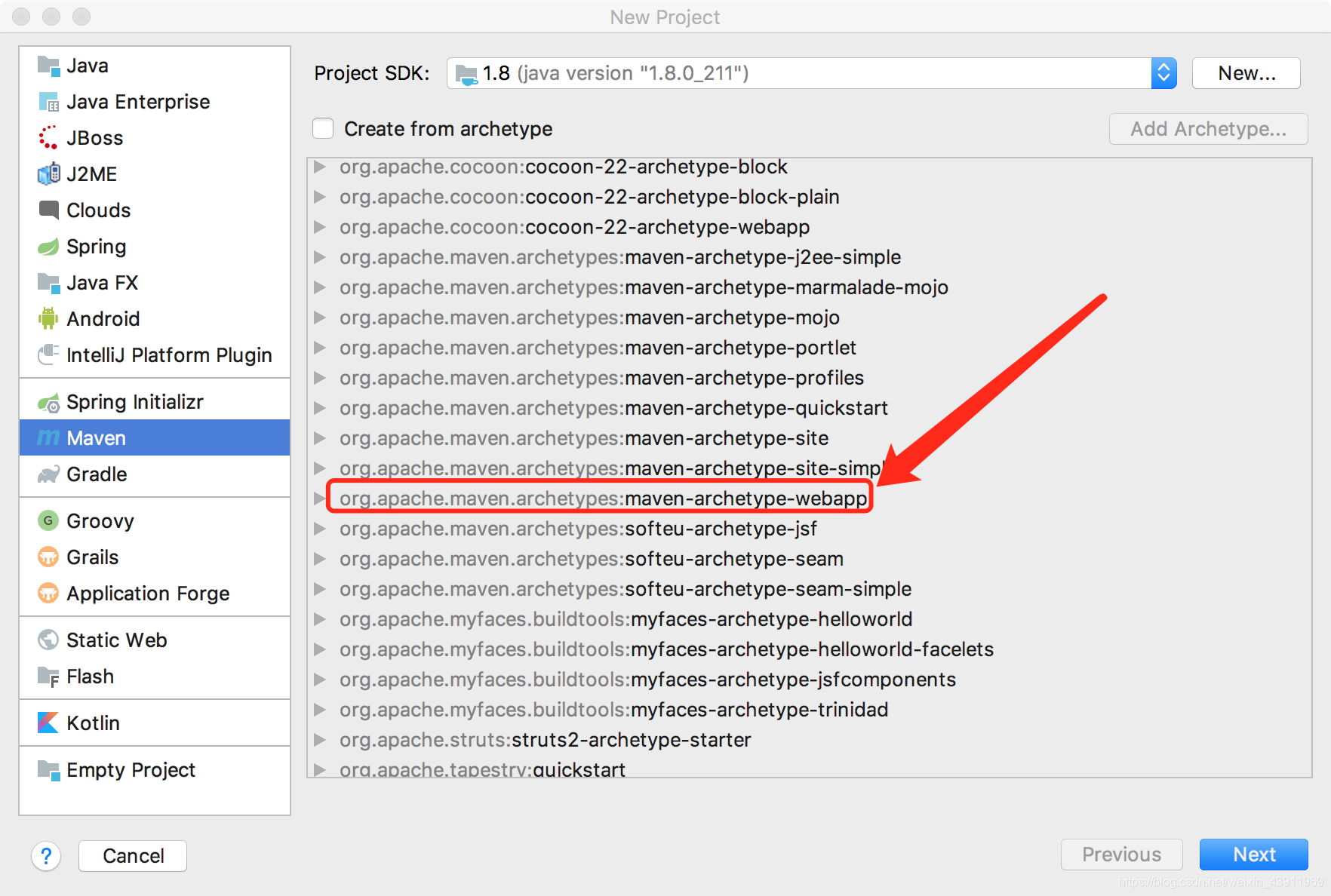1331x896 pixels.
Task: Click the Kotlin logo icon
Action: pyautogui.click(x=48, y=723)
